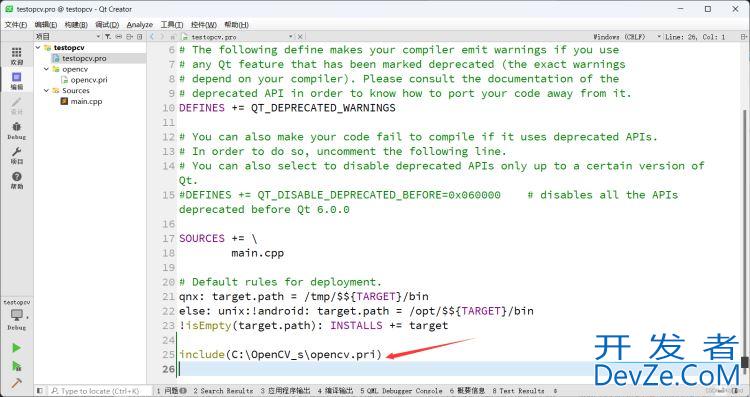Click the link-with-editor icon in project panel

pyautogui.click(x=119, y=37)
